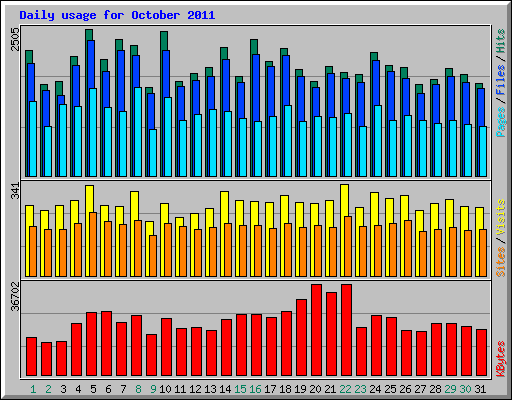Image resolution: width=512 pixels, height=400 pixels.
Task: Click day label 4 on the axis
Action: (x=78, y=389)
